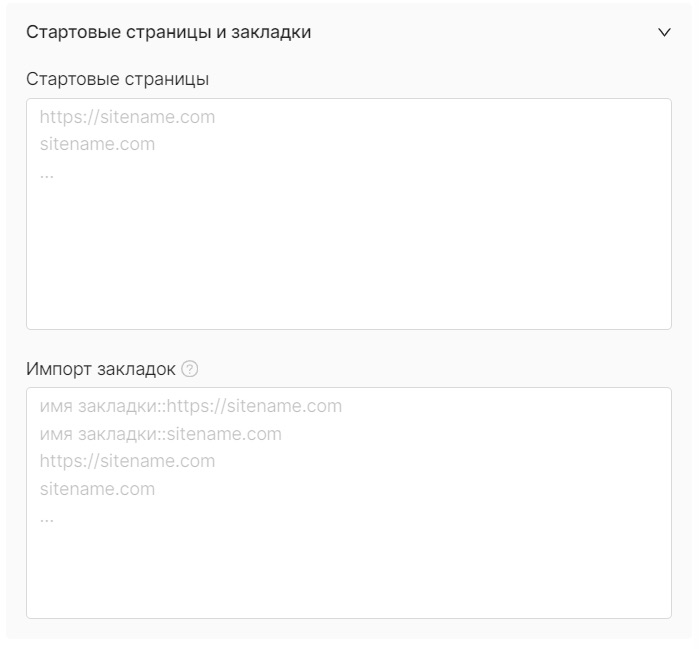Focus the Стартовые страницы text area

coord(349,214)
